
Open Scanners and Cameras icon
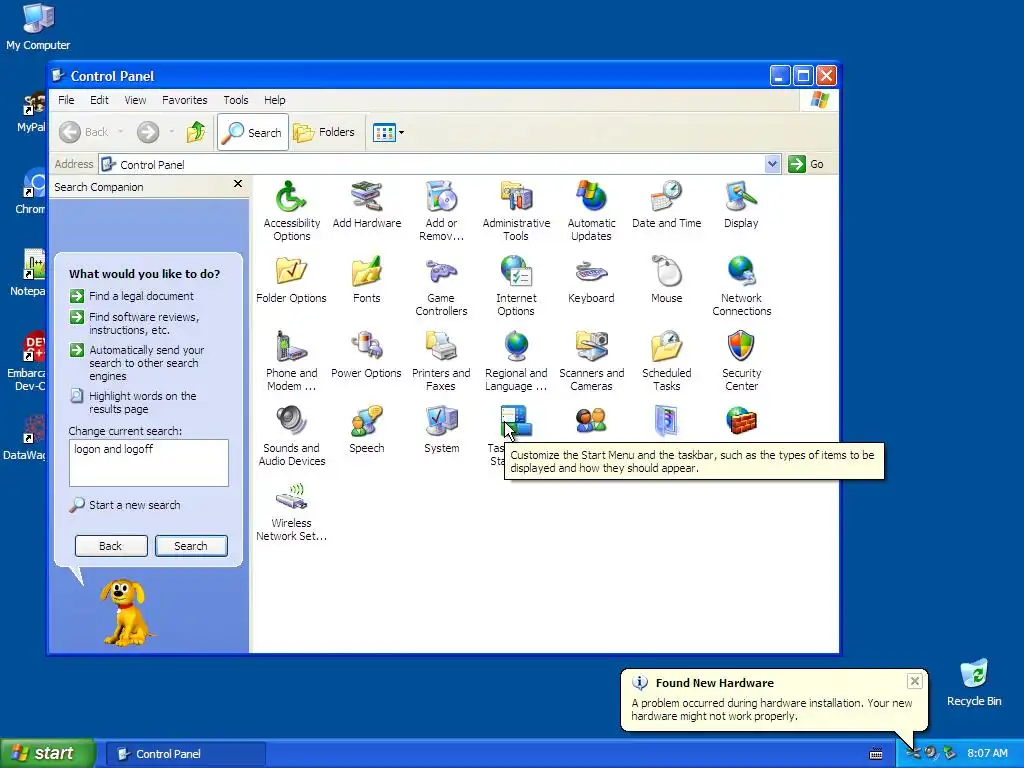click(591, 360)
